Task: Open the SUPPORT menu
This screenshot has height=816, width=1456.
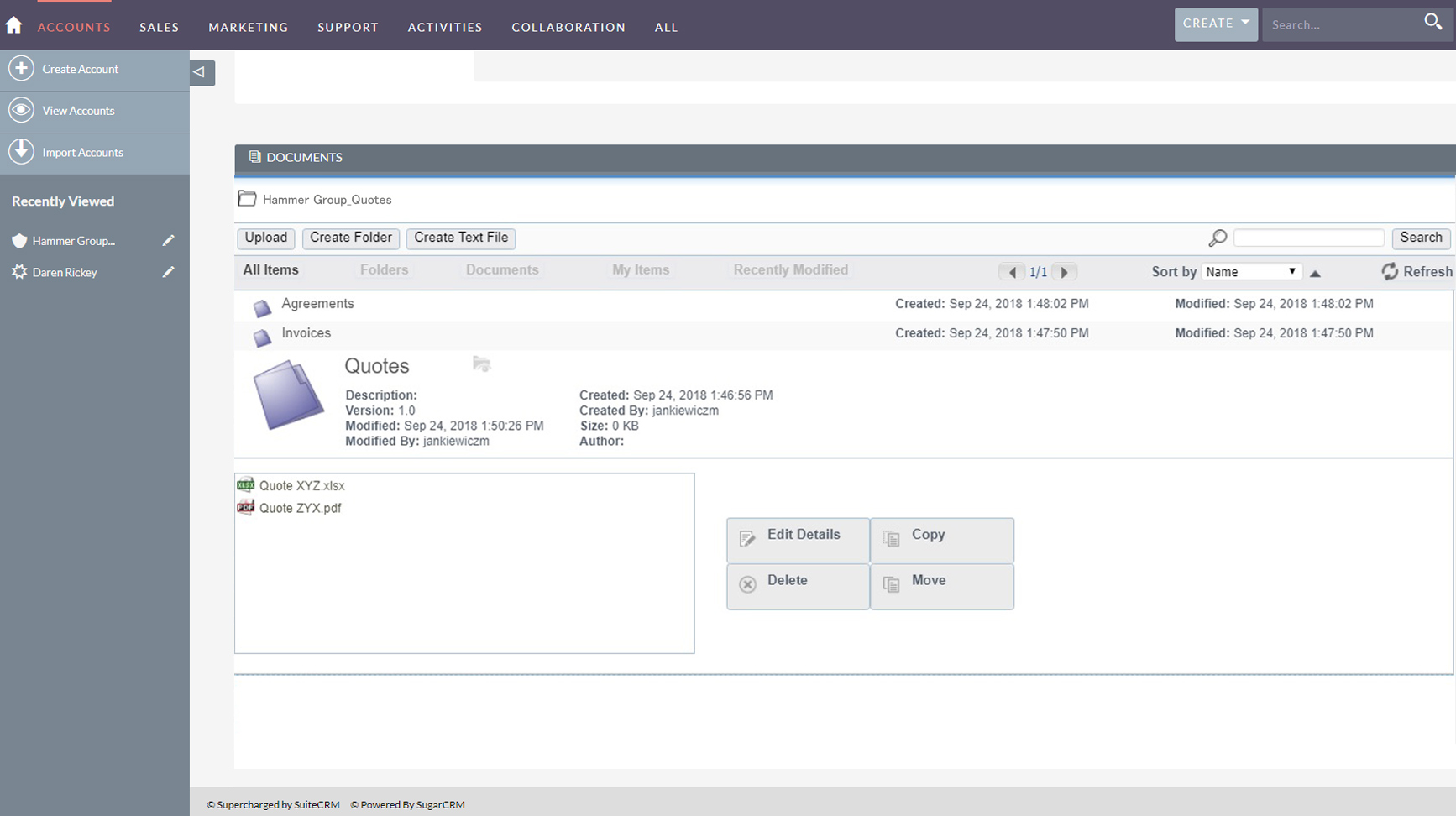Action: (x=348, y=27)
